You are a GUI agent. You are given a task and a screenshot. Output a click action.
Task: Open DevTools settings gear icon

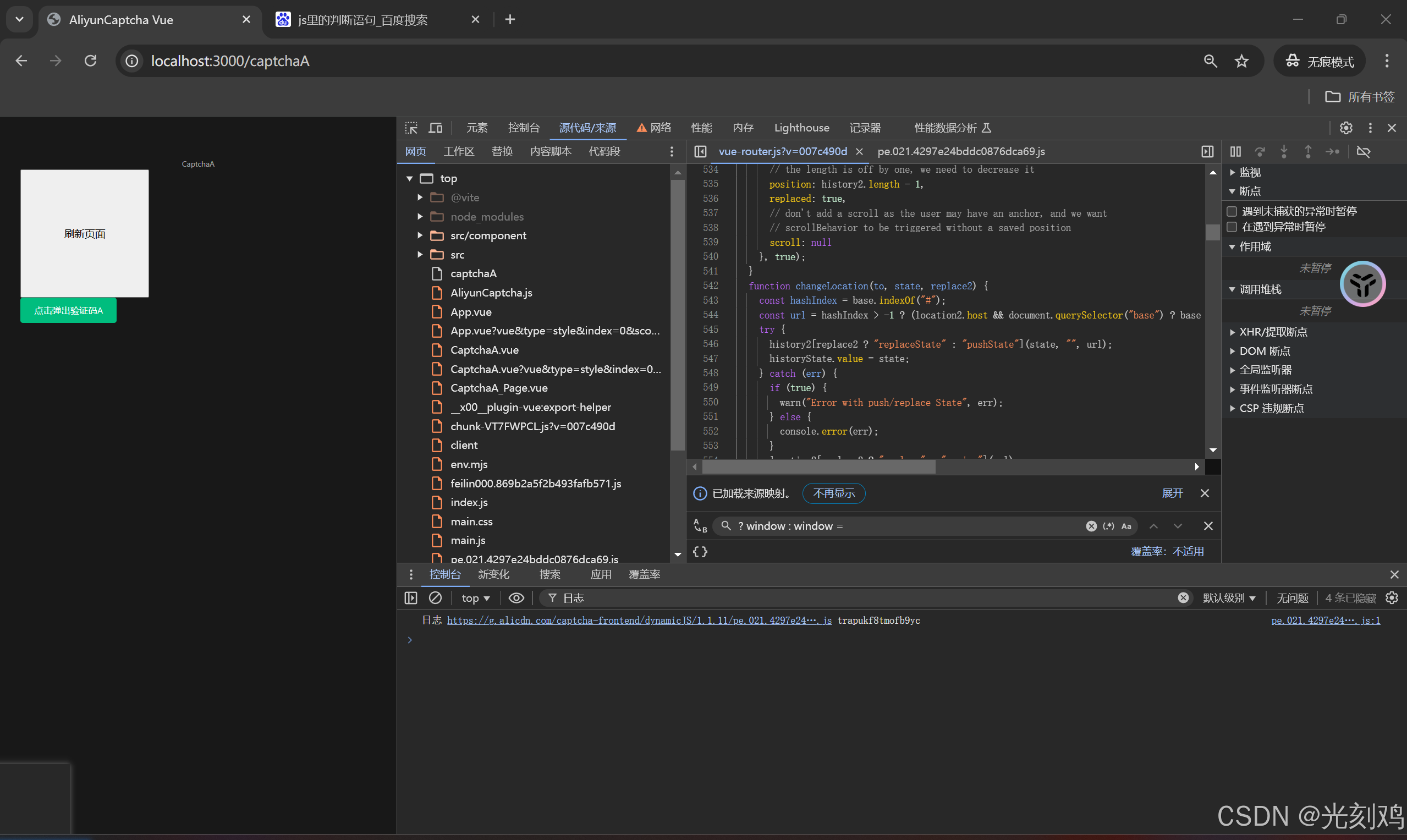coord(1346,128)
